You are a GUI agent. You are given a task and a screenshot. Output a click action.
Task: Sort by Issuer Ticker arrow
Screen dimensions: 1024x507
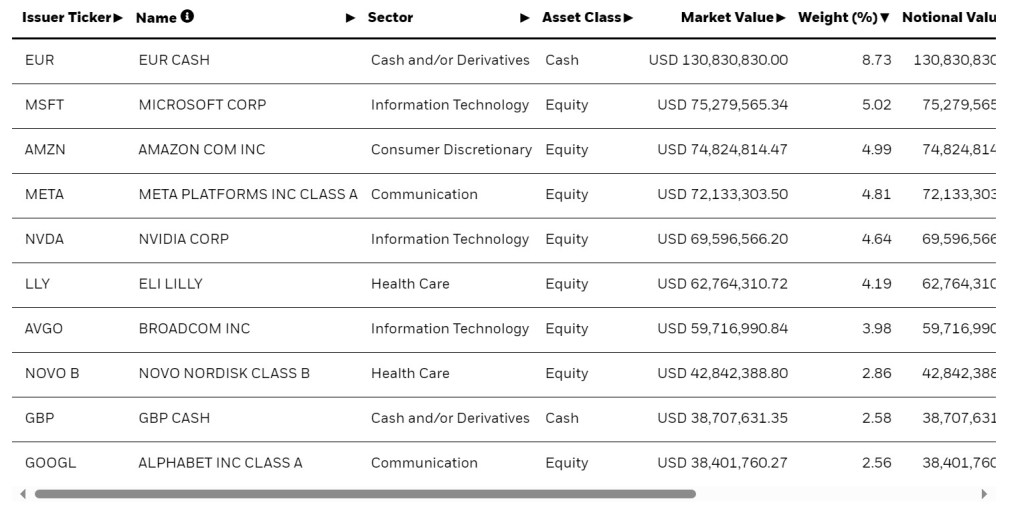(119, 18)
